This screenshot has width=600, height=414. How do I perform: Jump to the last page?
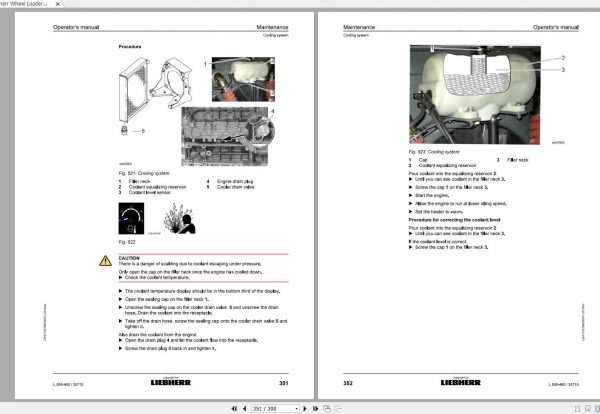(315, 409)
